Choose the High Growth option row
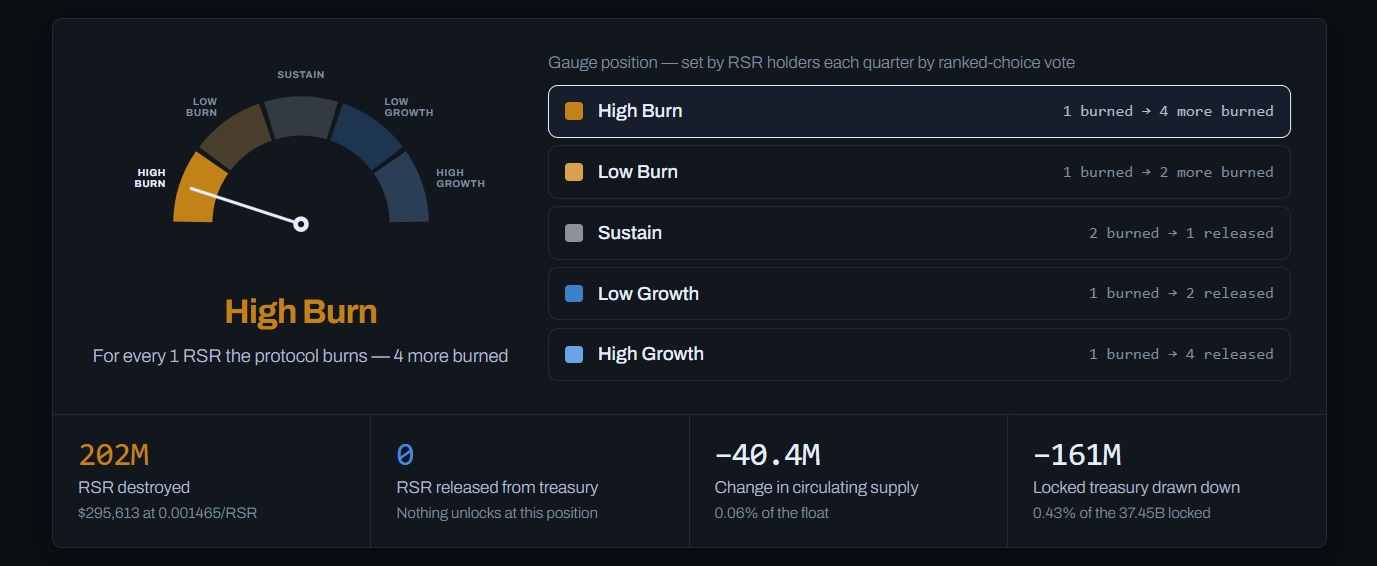Image resolution: width=1377 pixels, height=566 pixels. [919, 354]
